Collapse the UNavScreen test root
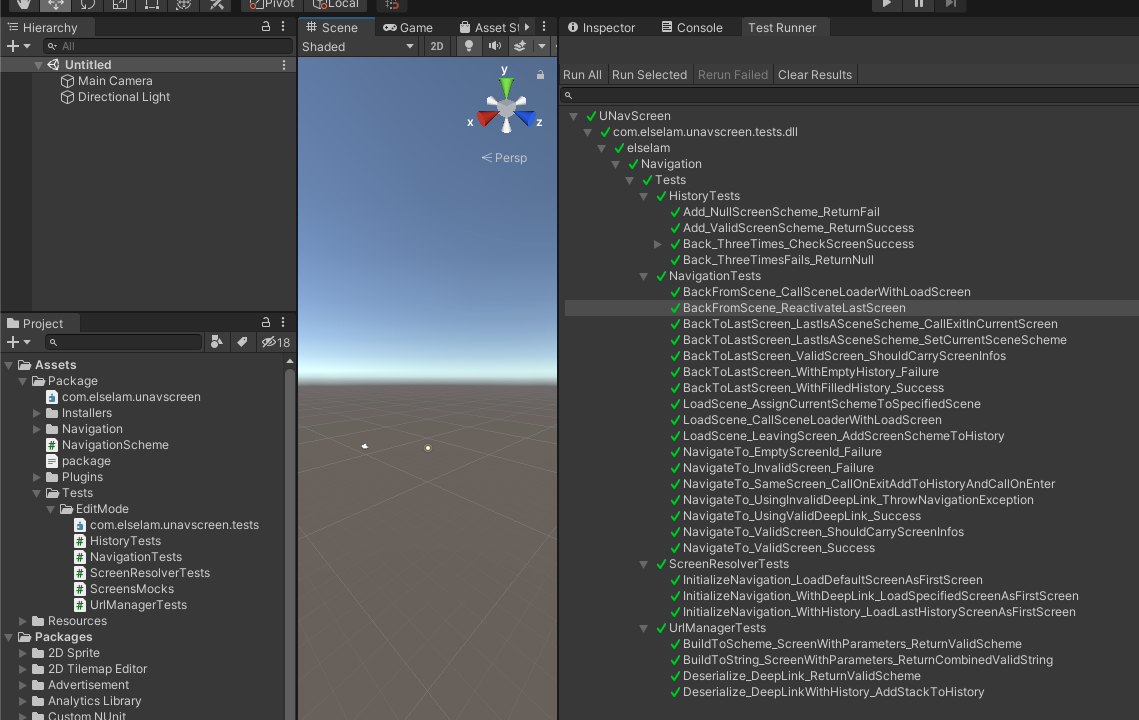1139x720 pixels. click(x=574, y=116)
